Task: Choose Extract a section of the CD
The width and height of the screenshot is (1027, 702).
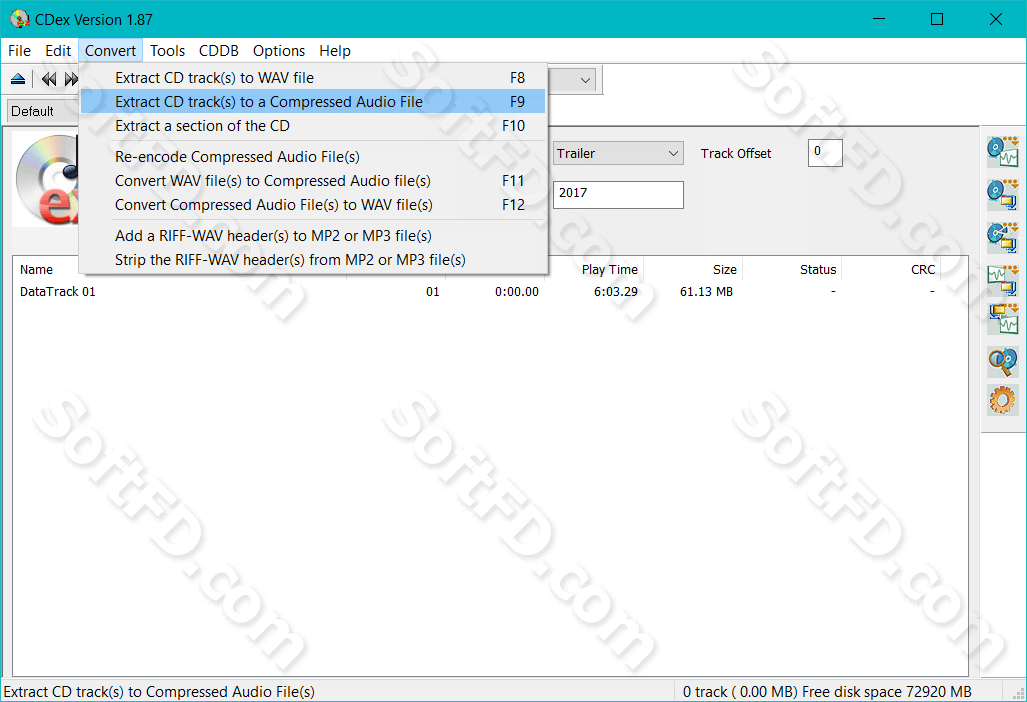Action: [x=313, y=126]
